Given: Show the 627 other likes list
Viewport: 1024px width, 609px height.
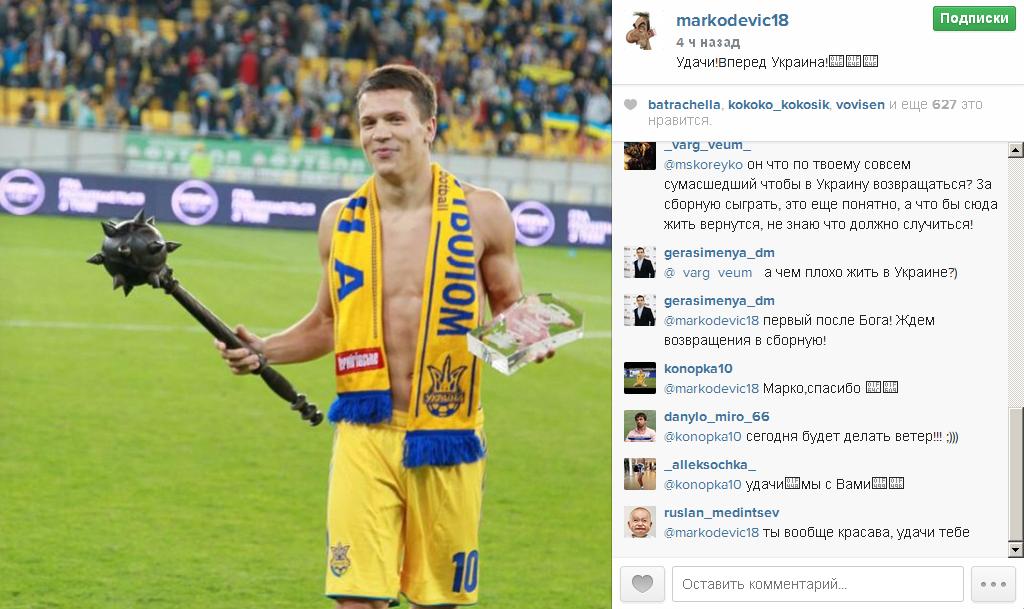Looking at the screenshot, I should click(x=944, y=104).
